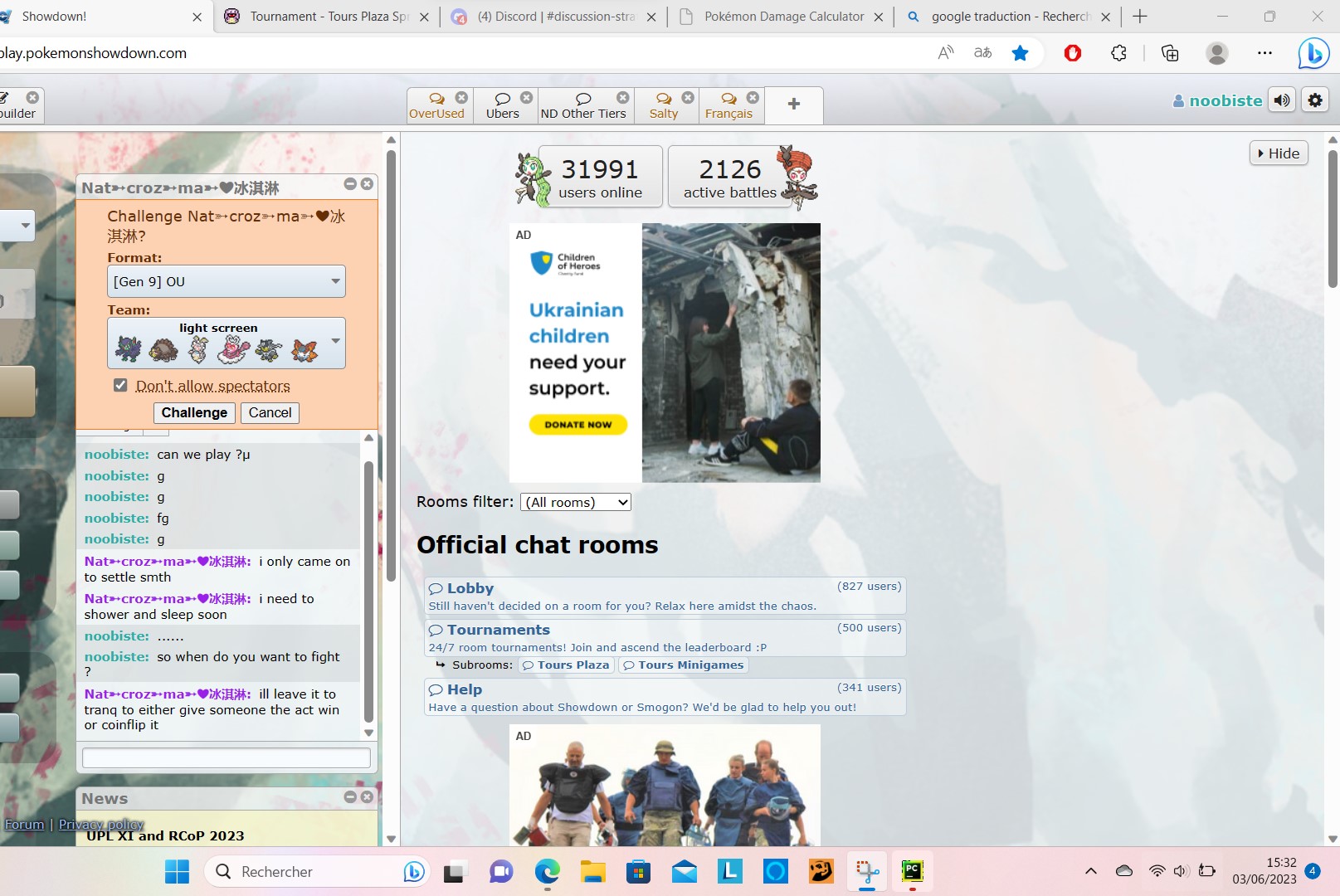Image resolution: width=1340 pixels, height=896 pixels.
Task: Open browser Collections icon
Action: click(x=1170, y=53)
